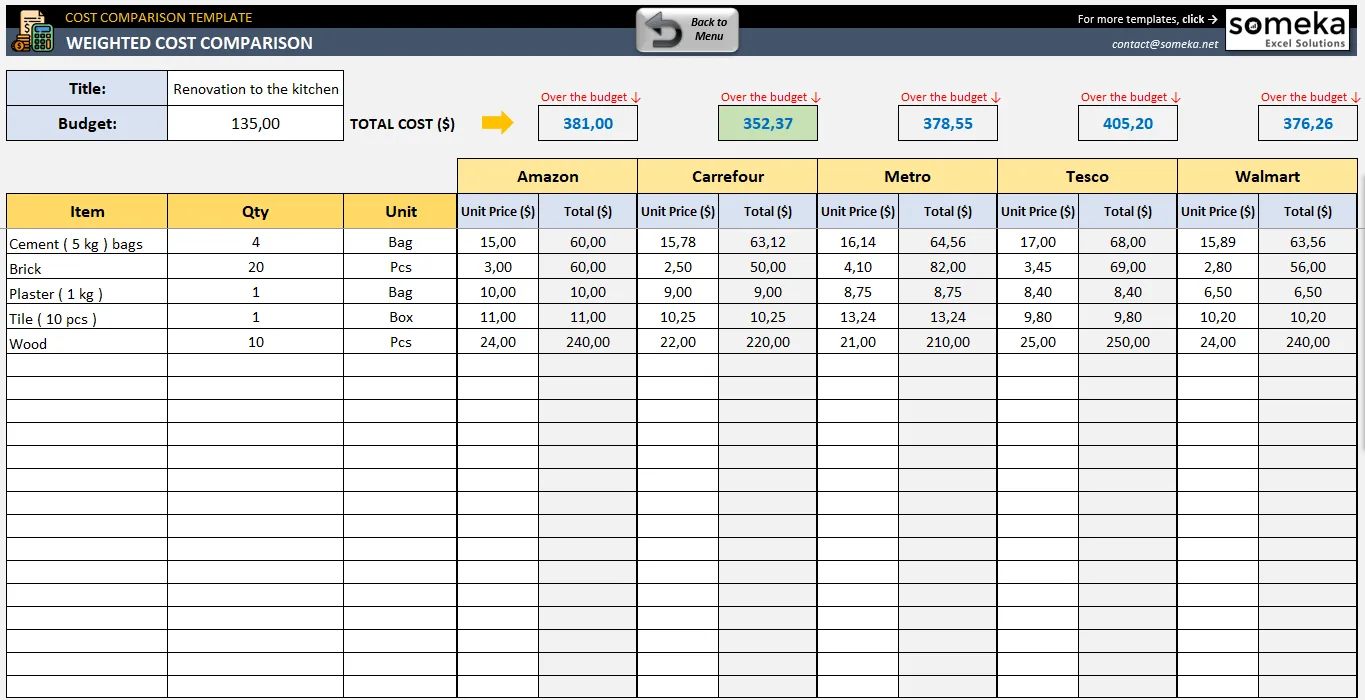
Task: Select the green Carrefour total 352,37
Action: 768,123
